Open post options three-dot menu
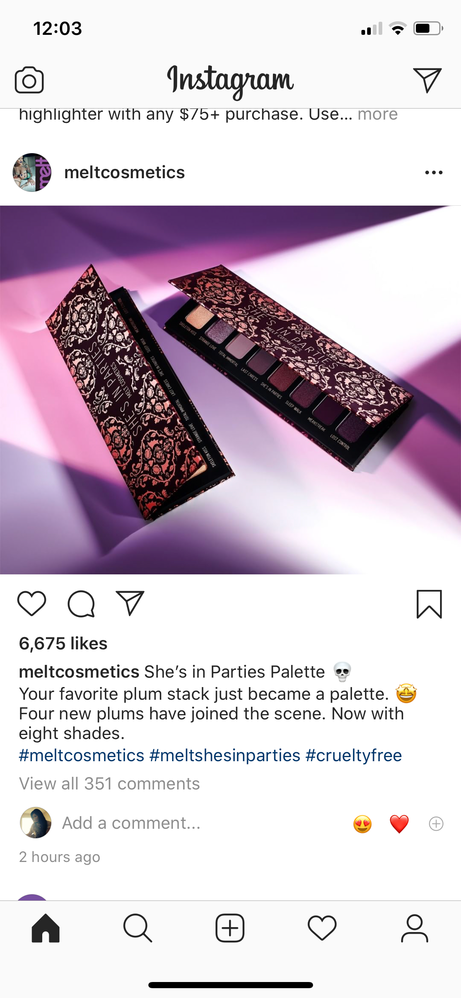Screen dimensions: 461x998 [x=434, y=172]
